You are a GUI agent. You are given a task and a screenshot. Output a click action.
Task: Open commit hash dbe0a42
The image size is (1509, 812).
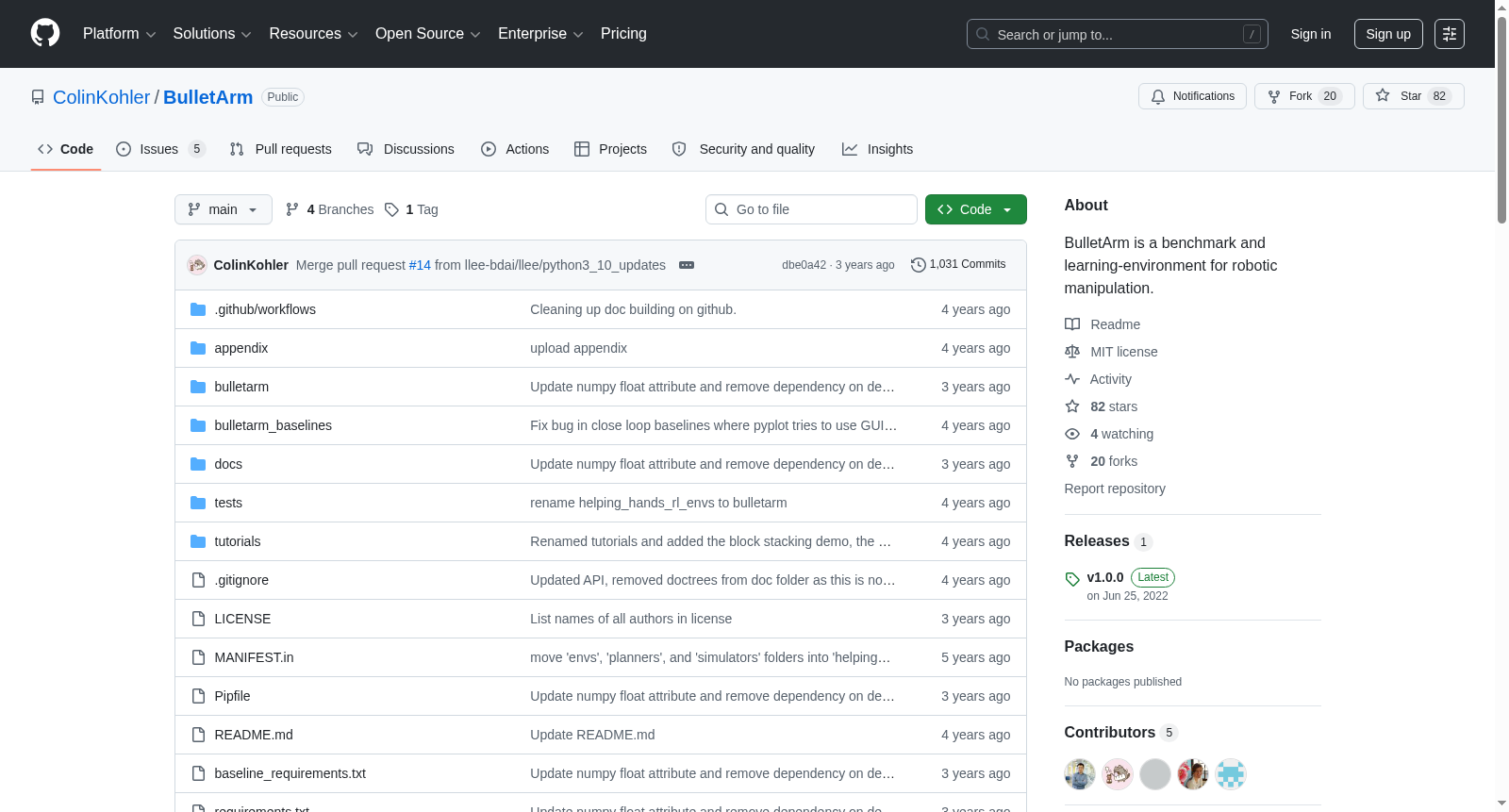click(x=804, y=265)
